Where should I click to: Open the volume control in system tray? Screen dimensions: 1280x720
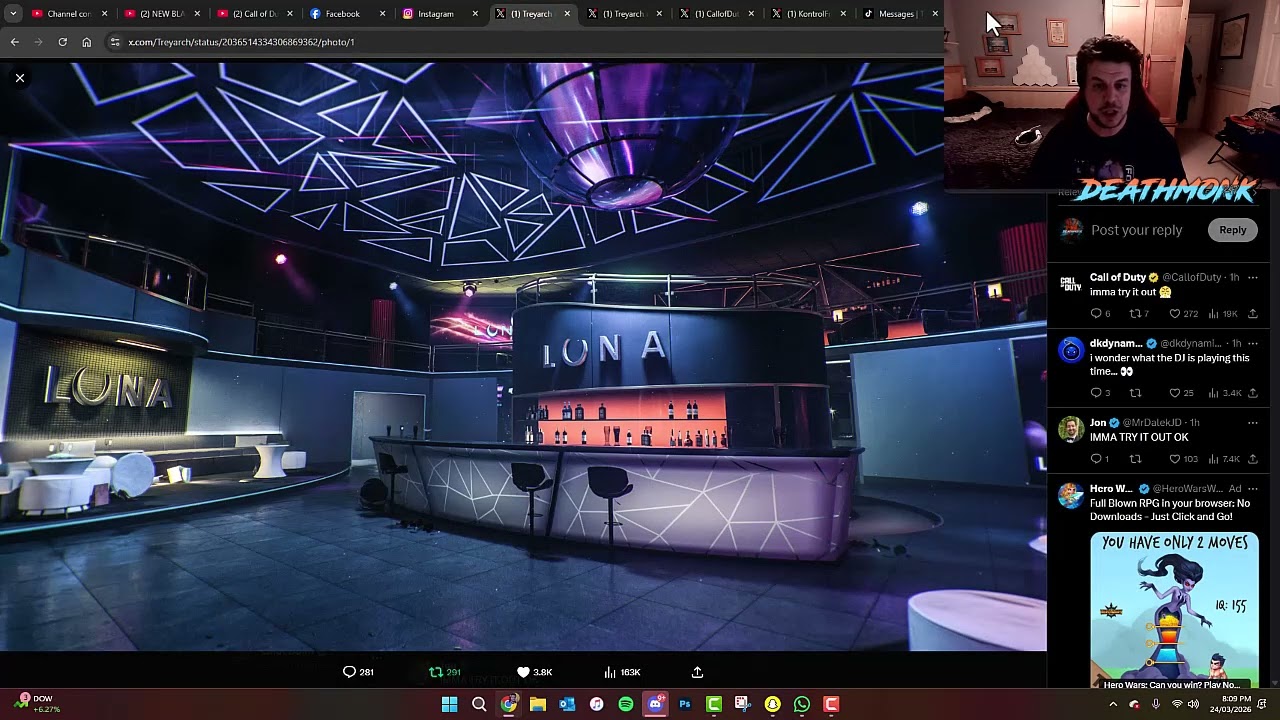1193,704
